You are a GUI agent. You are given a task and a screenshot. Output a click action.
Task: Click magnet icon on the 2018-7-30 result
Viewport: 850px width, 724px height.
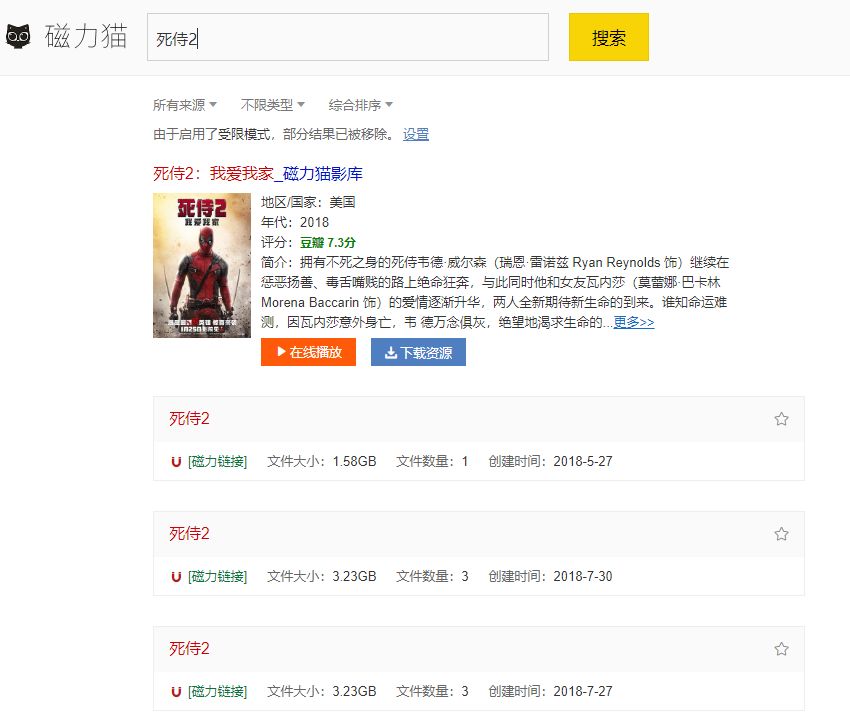176,577
